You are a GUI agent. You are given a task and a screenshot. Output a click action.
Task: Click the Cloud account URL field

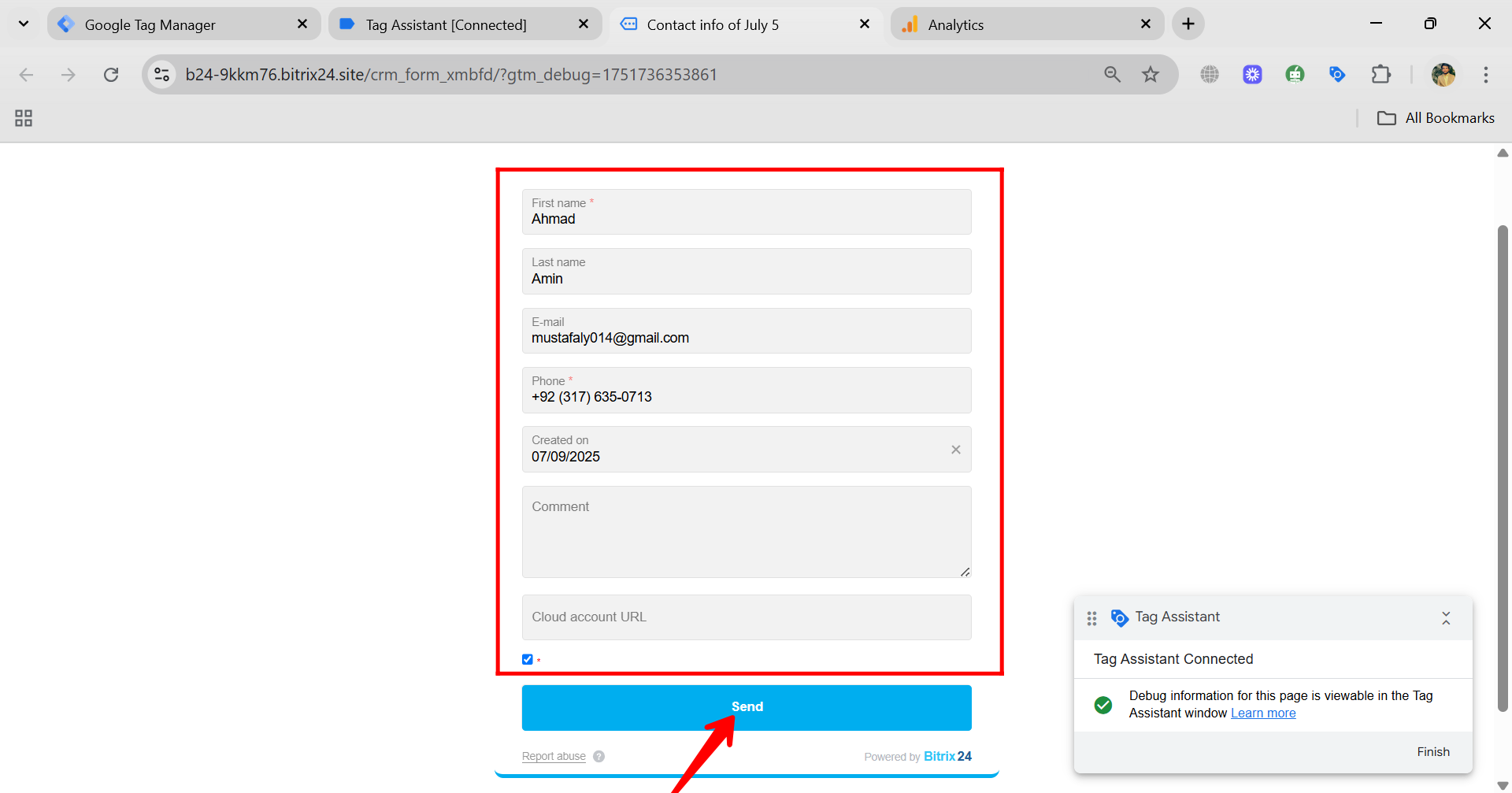pyautogui.click(x=747, y=617)
